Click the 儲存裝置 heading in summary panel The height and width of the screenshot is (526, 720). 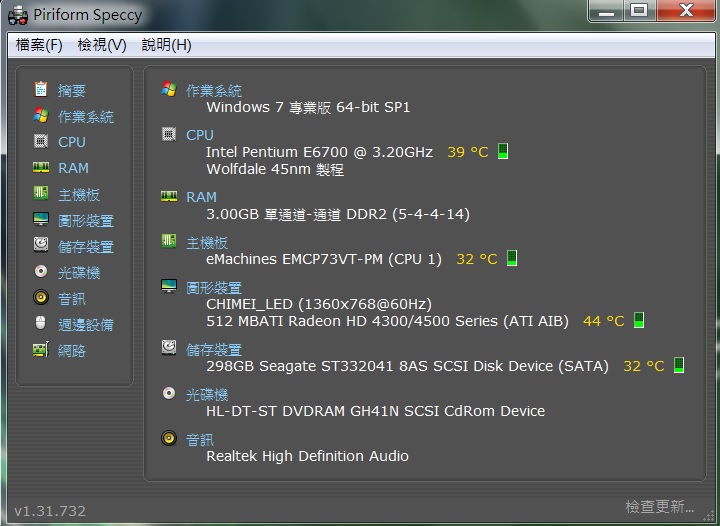tap(214, 350)
